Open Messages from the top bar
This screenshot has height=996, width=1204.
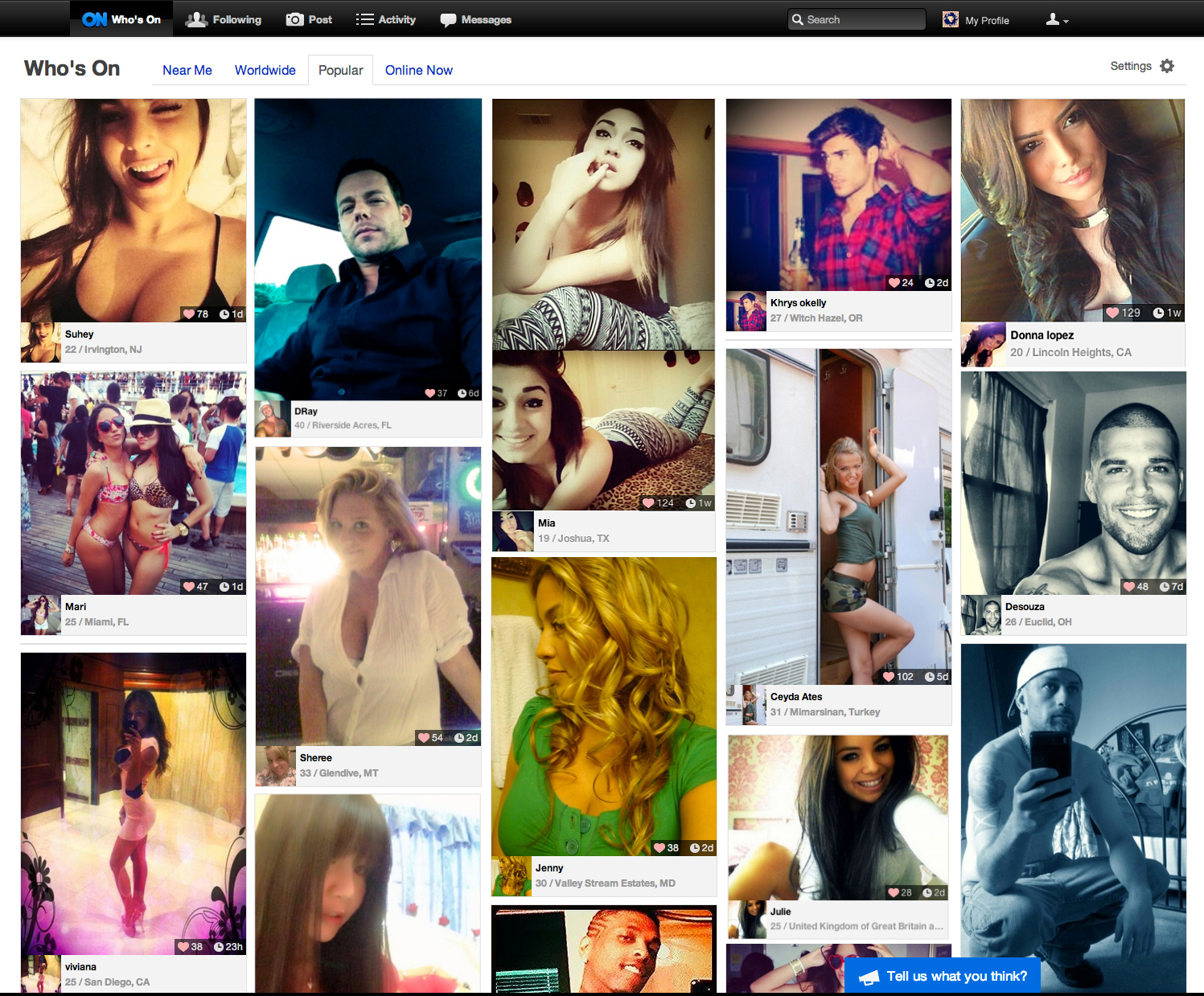(476, 19)
